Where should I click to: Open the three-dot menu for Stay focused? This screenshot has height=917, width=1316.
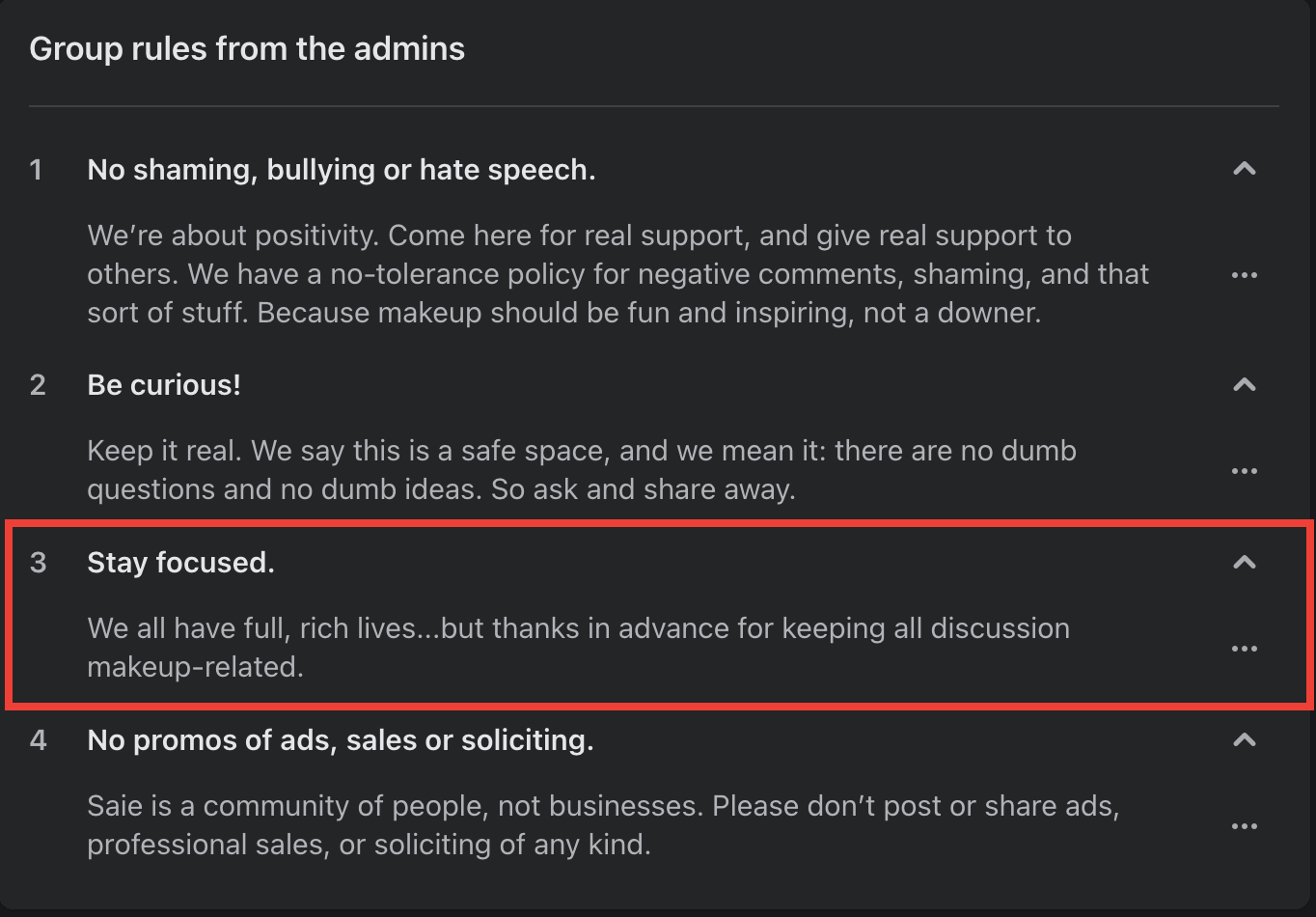pos(1245,649)
